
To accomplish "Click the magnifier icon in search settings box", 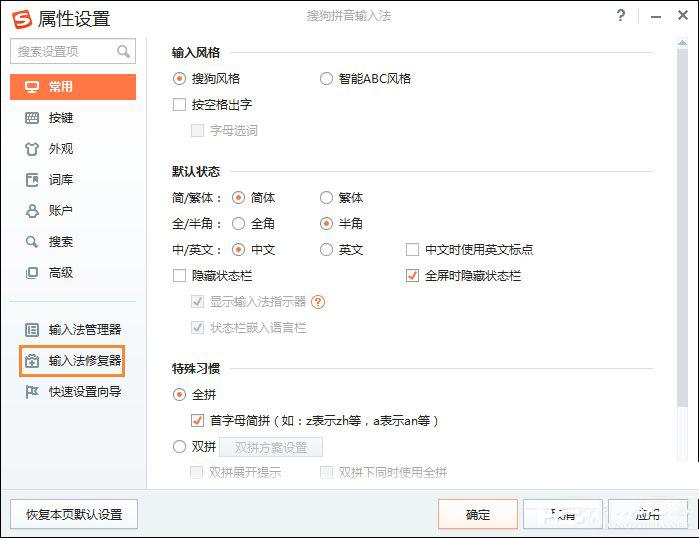I will click(123, 51).
